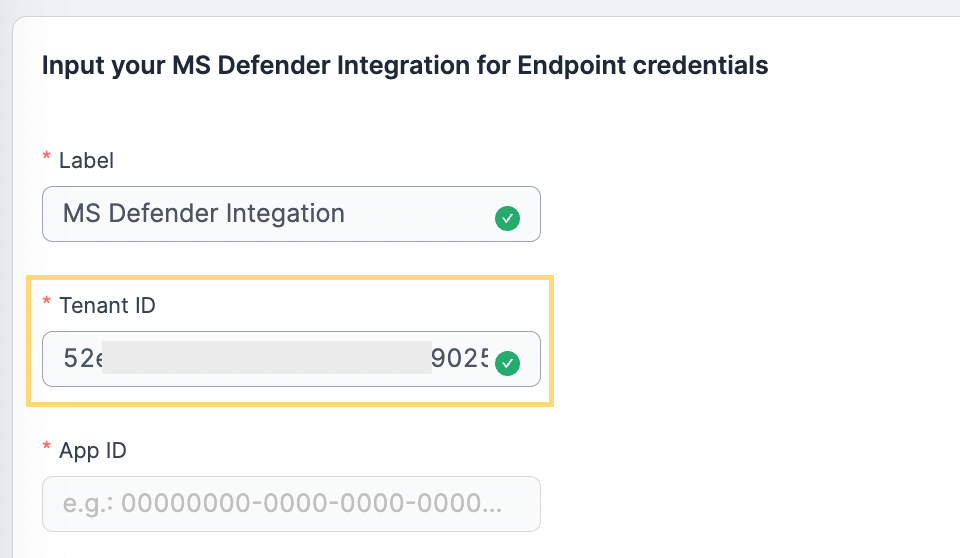Click the red asterisk beside Label
960x558 pixels.
pyautogui.click(x=47, y=156)
